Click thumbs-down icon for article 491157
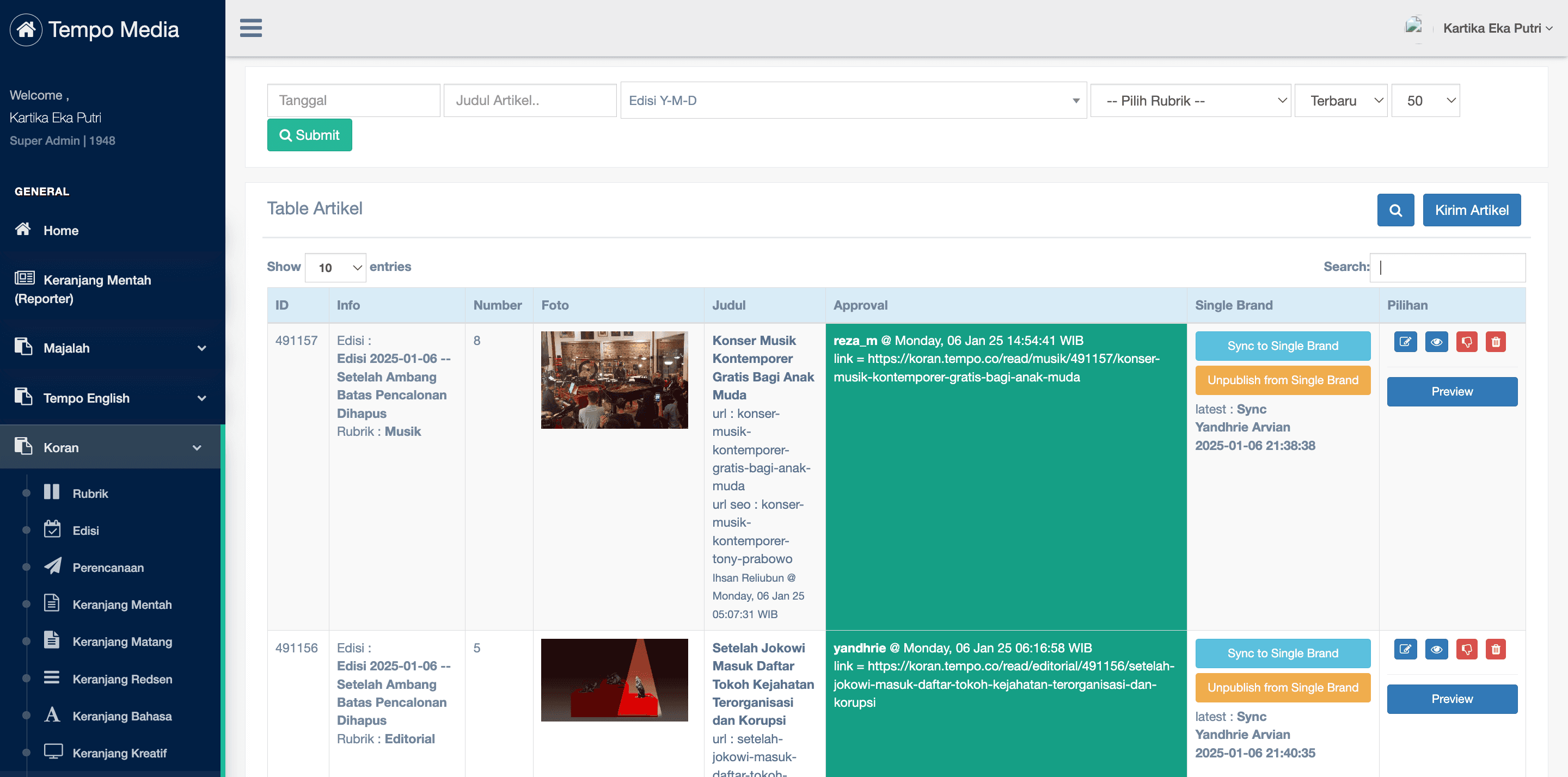1568x777 pixels. coord(1467,342)
